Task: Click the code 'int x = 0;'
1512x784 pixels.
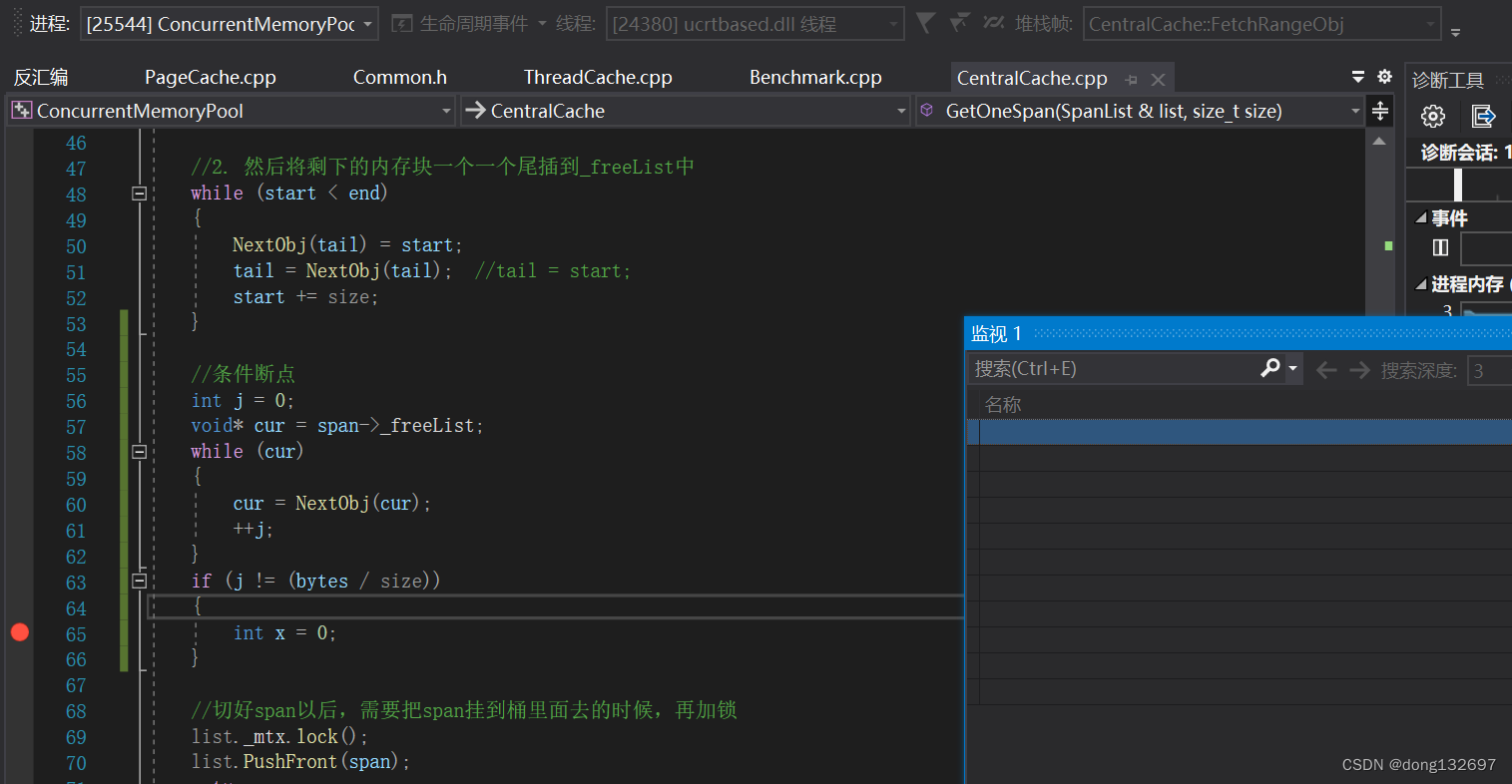Action: tap(284, 632)
